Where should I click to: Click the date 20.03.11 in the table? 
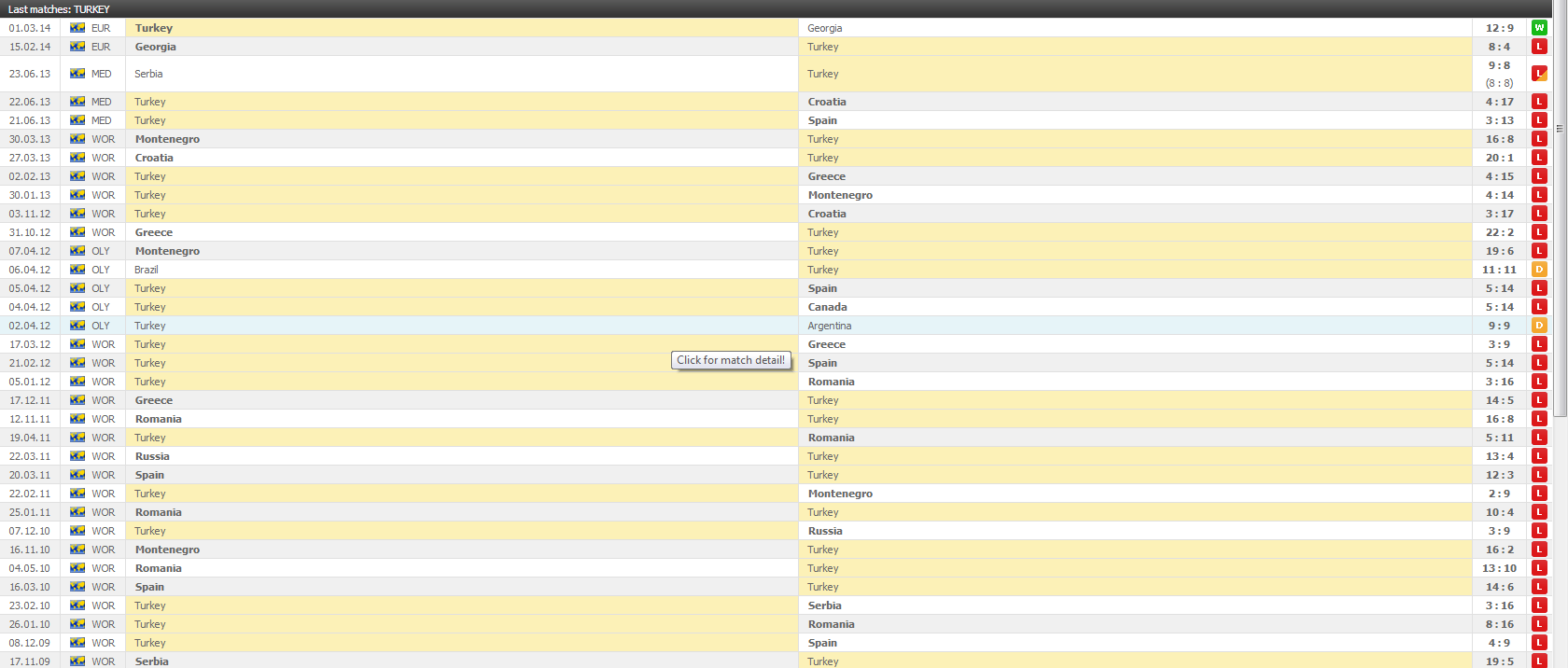pyautogui.click(x=30, y=475)
